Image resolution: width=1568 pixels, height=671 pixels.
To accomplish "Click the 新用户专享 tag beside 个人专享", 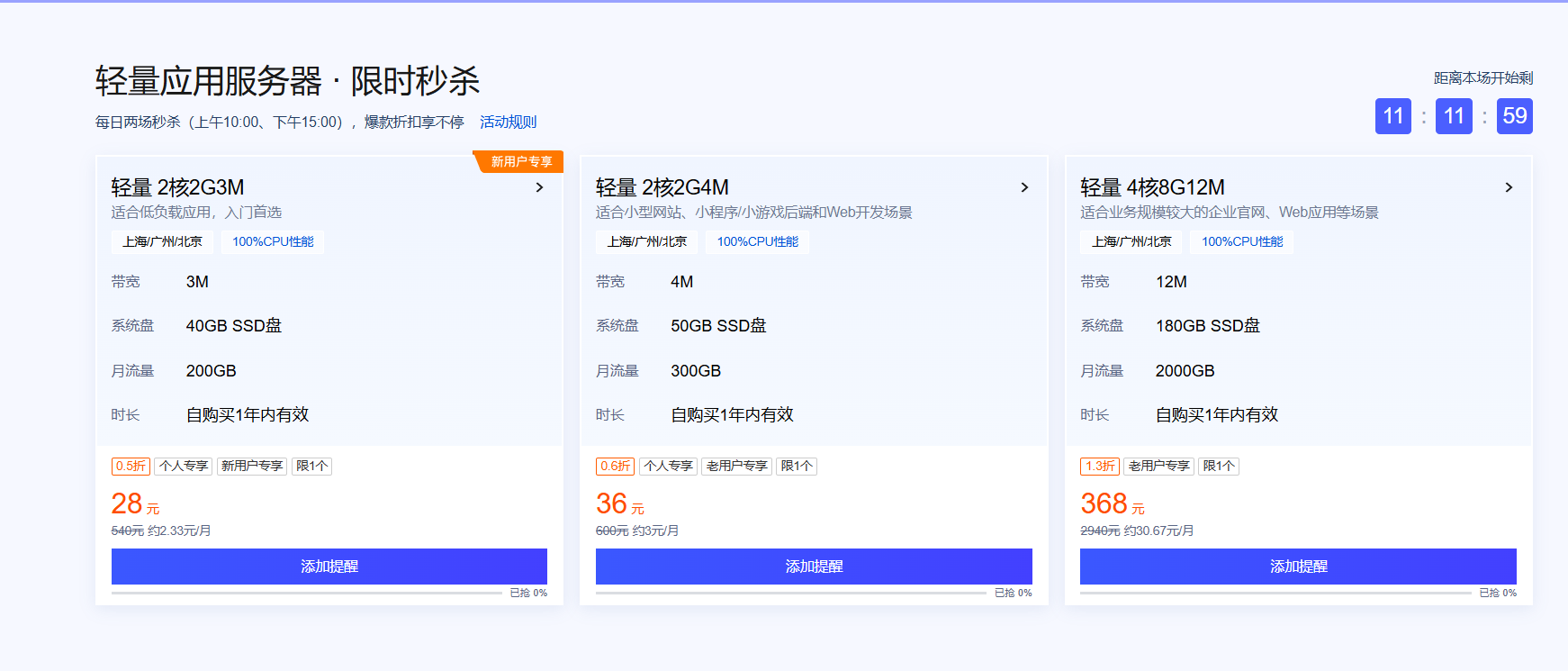I will (252, 466).
